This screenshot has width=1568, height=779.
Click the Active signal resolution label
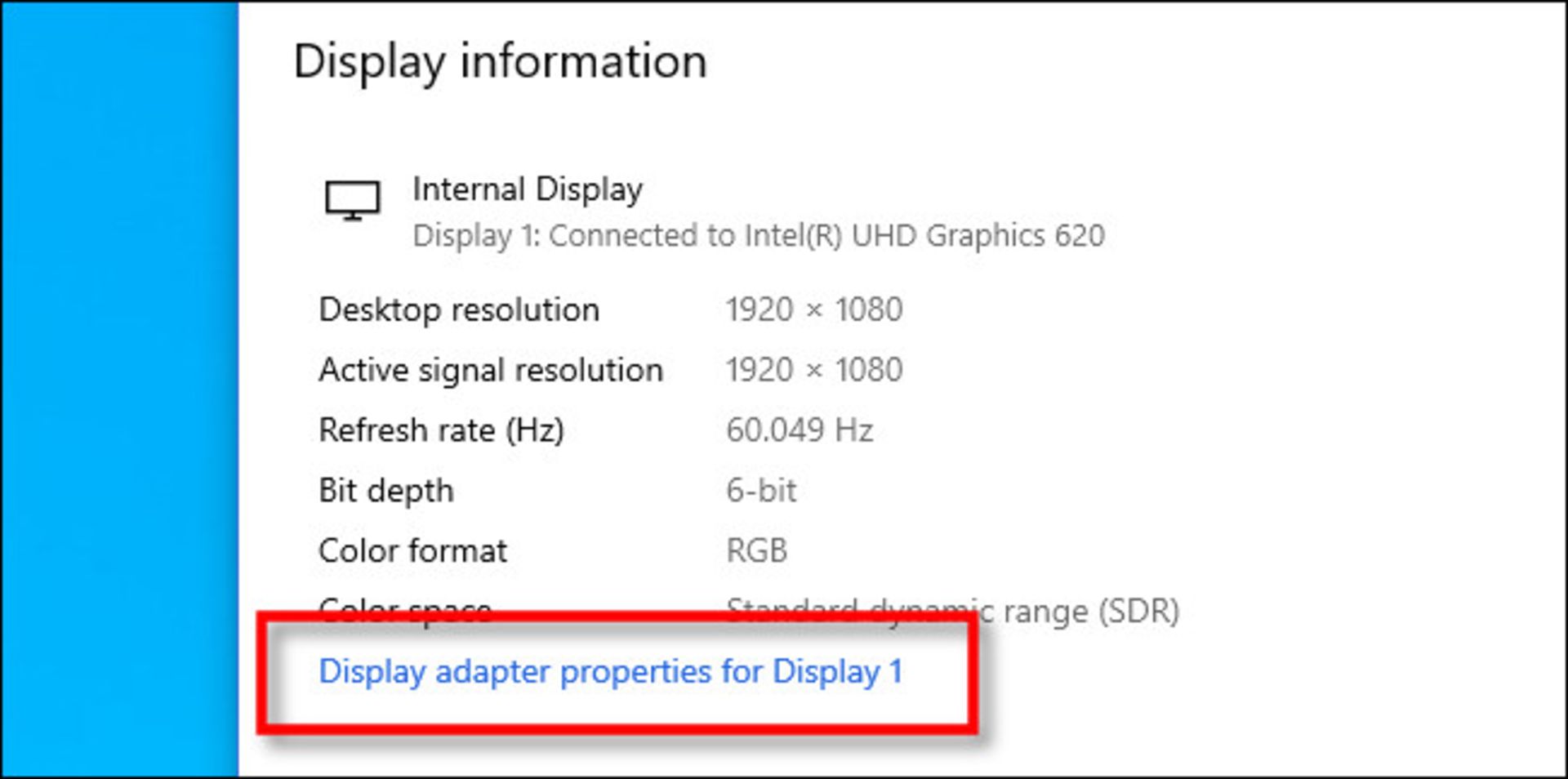click(x=490, y=370)
